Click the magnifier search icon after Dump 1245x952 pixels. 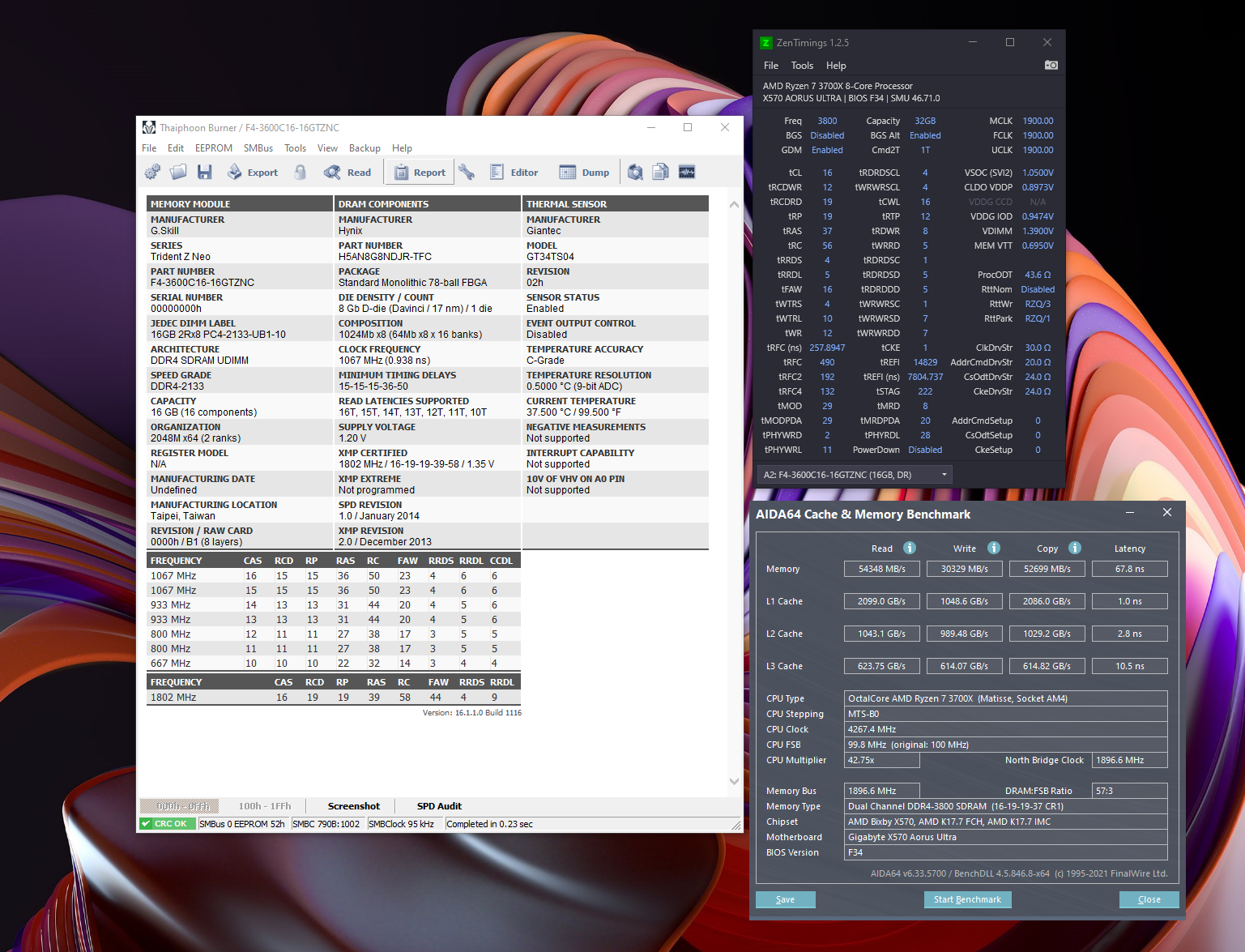point(636,172)
